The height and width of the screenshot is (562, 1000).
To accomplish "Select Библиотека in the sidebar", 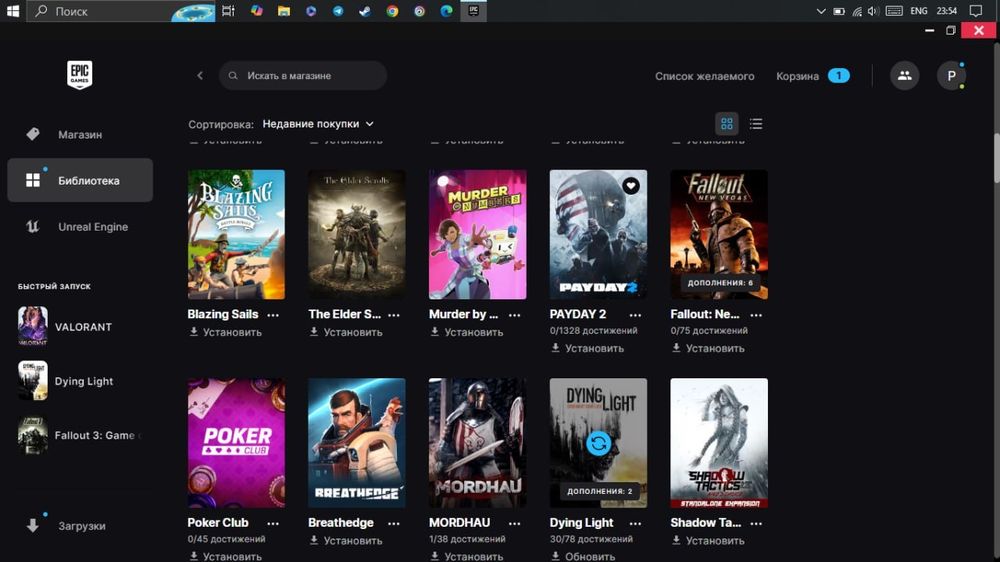I will point(80,181).
